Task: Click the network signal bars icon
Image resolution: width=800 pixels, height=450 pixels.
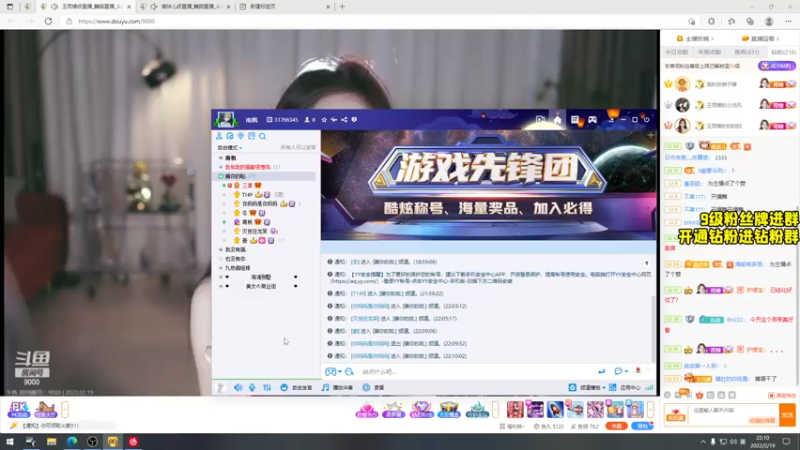Action: coord(649,388)
